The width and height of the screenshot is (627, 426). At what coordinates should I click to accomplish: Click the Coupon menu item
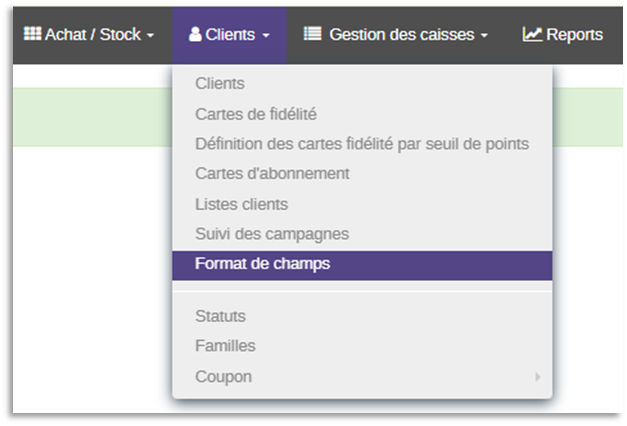(x=224, y=377)
